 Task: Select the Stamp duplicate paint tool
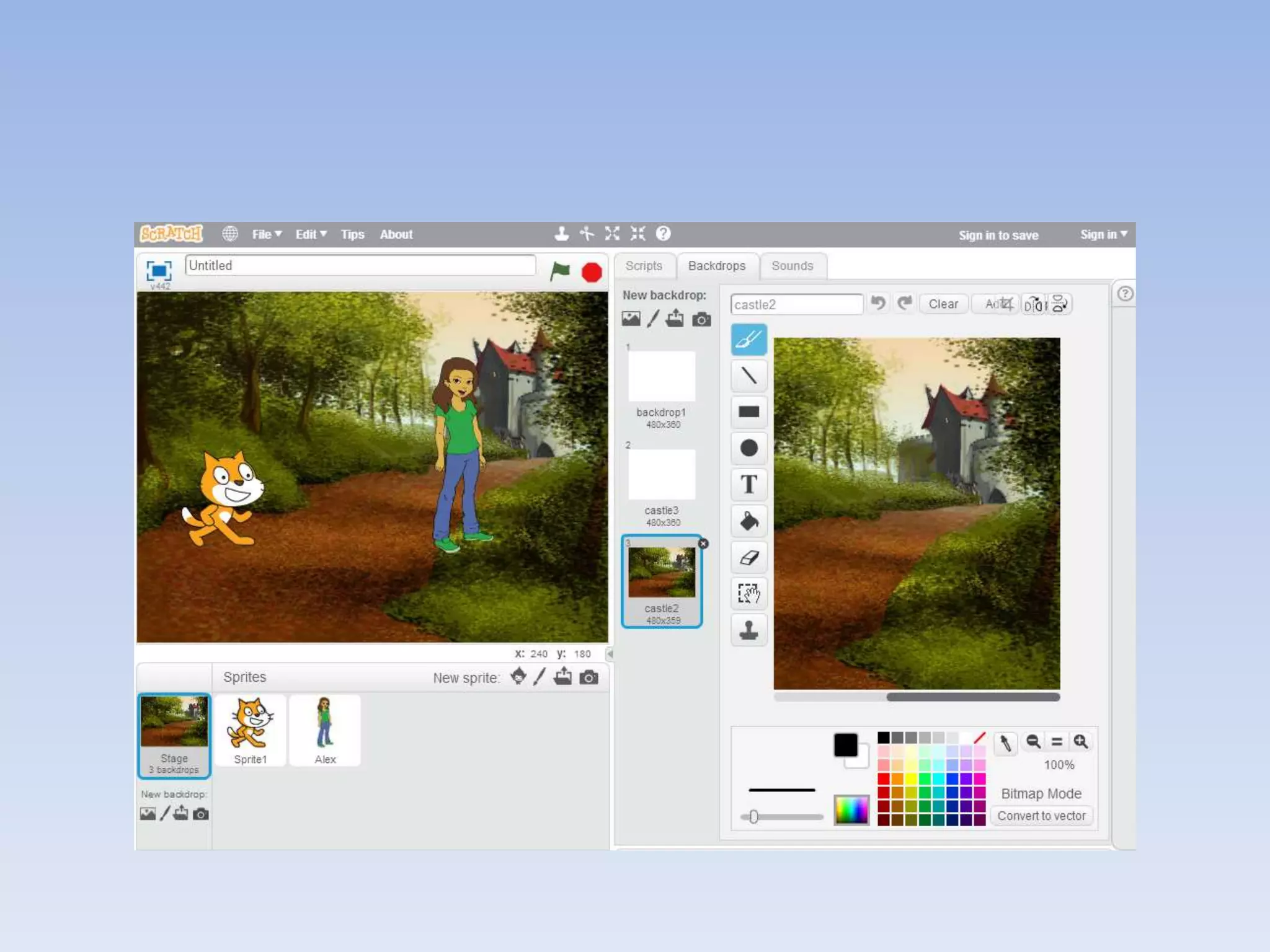point(748,630)
